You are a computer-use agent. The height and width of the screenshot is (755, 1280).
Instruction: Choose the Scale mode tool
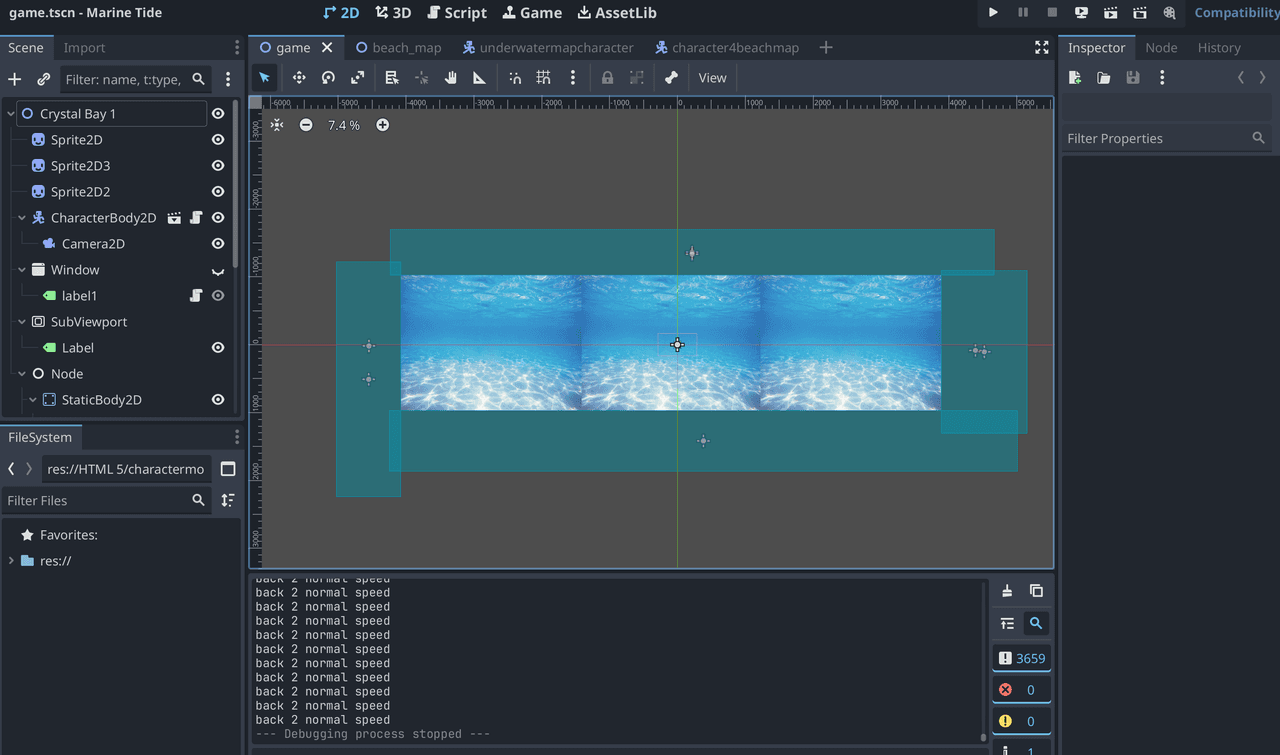pos(357,78)
